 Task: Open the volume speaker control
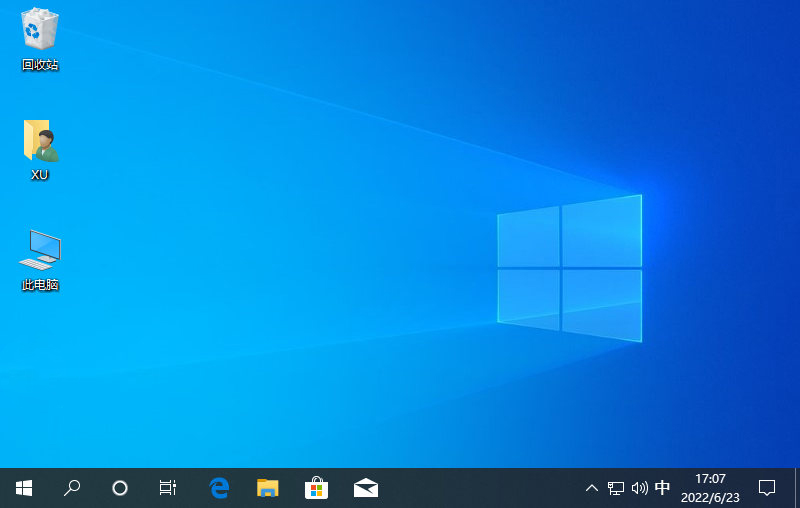click(x=640, y=488)
